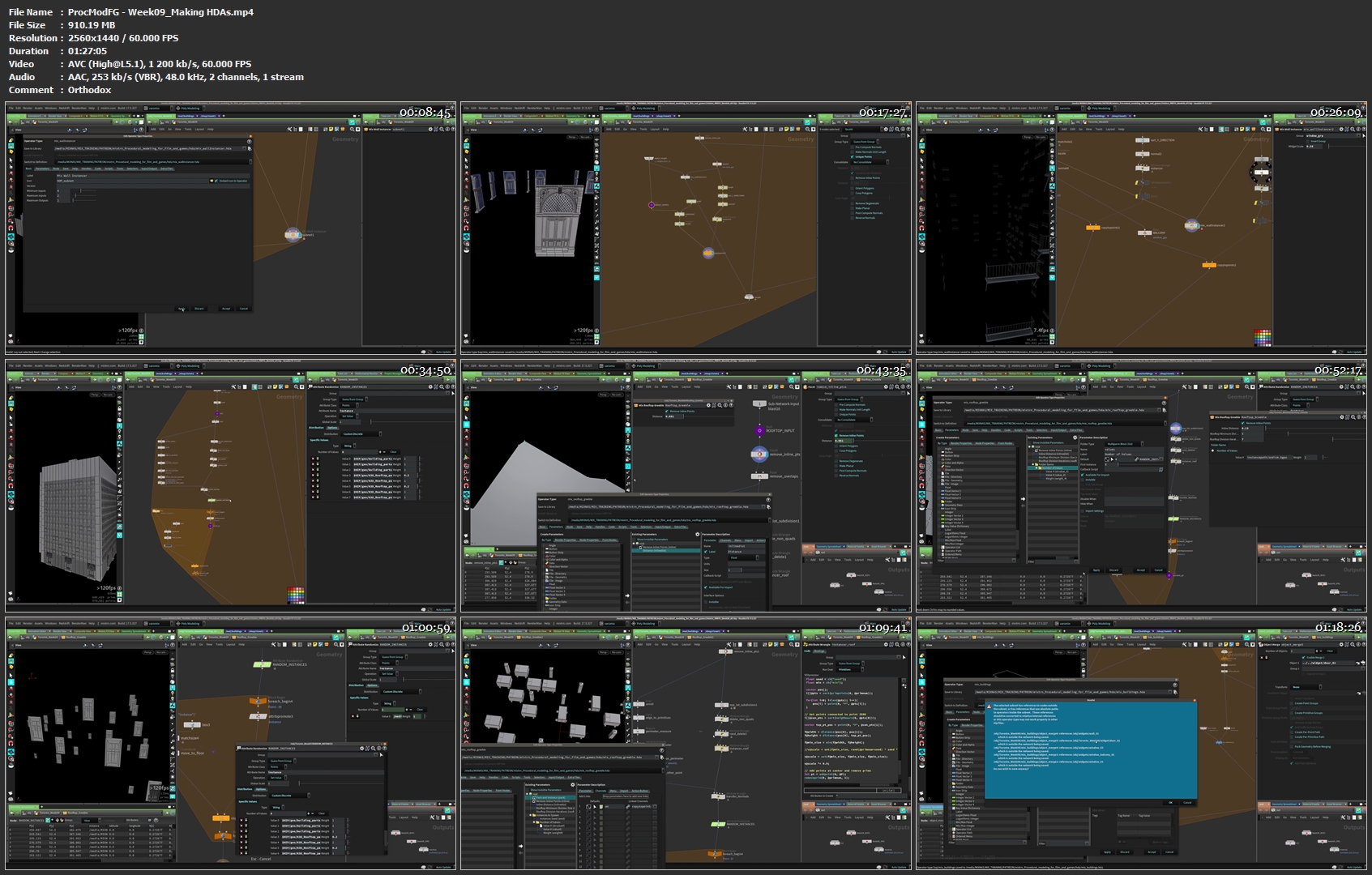
Task: Click Clear beside Number of Objects in the 01:18:26 frame
Action: (1330, 651)
